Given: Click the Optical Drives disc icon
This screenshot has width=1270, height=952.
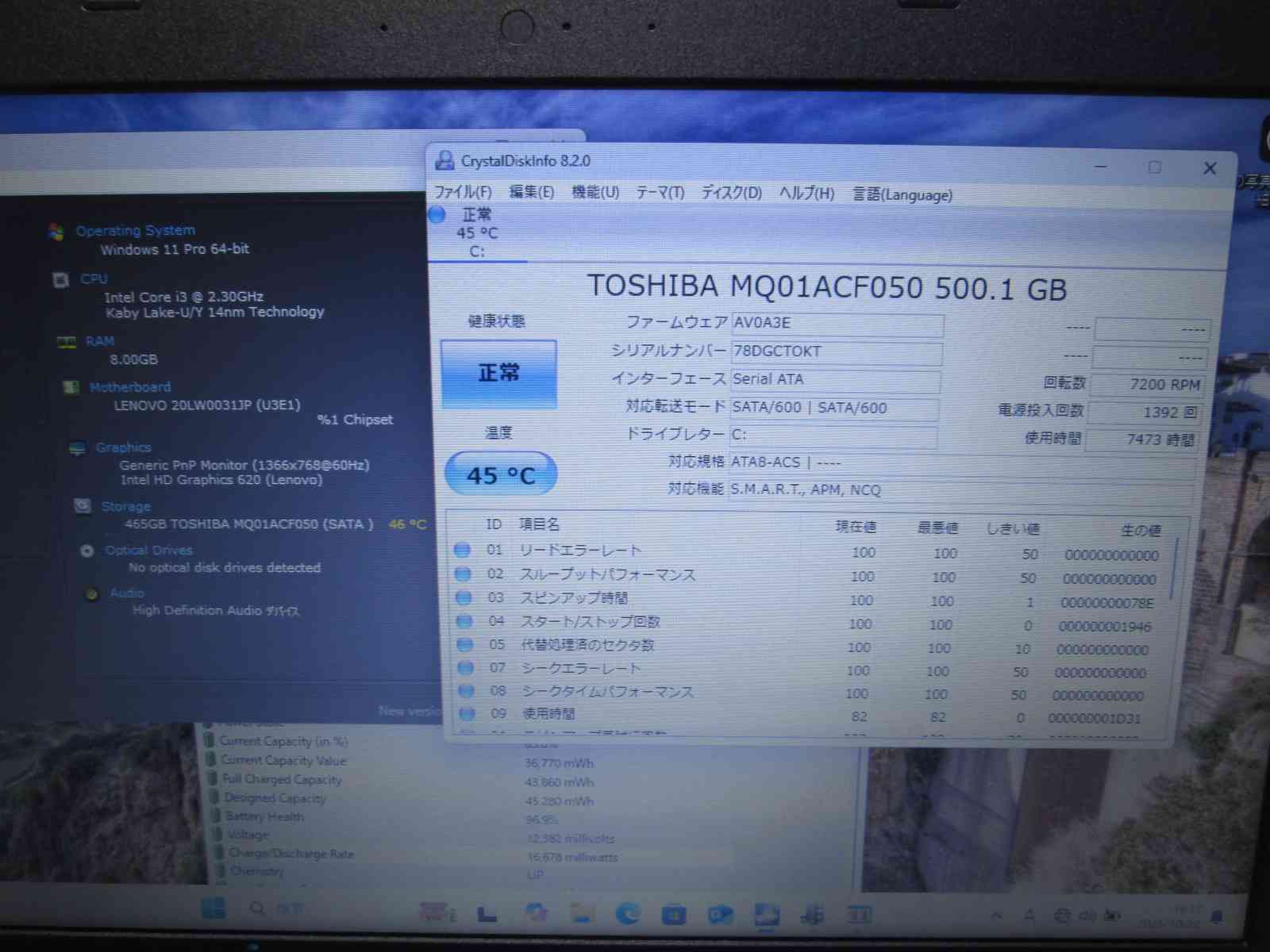Looking at the screenshot, I should [x=87, y=551].
